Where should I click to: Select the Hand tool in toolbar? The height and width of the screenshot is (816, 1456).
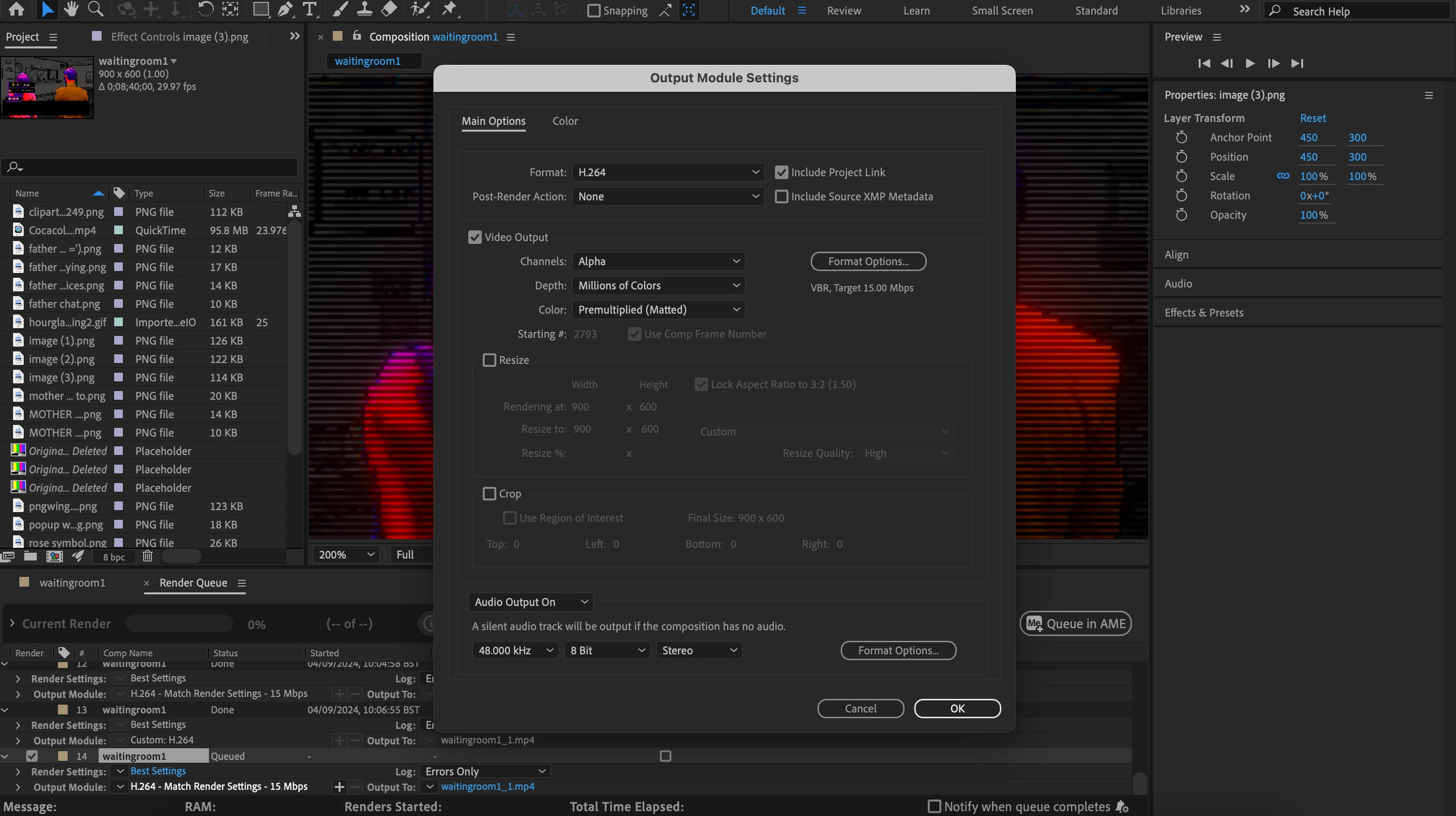(x=71, y=9)
